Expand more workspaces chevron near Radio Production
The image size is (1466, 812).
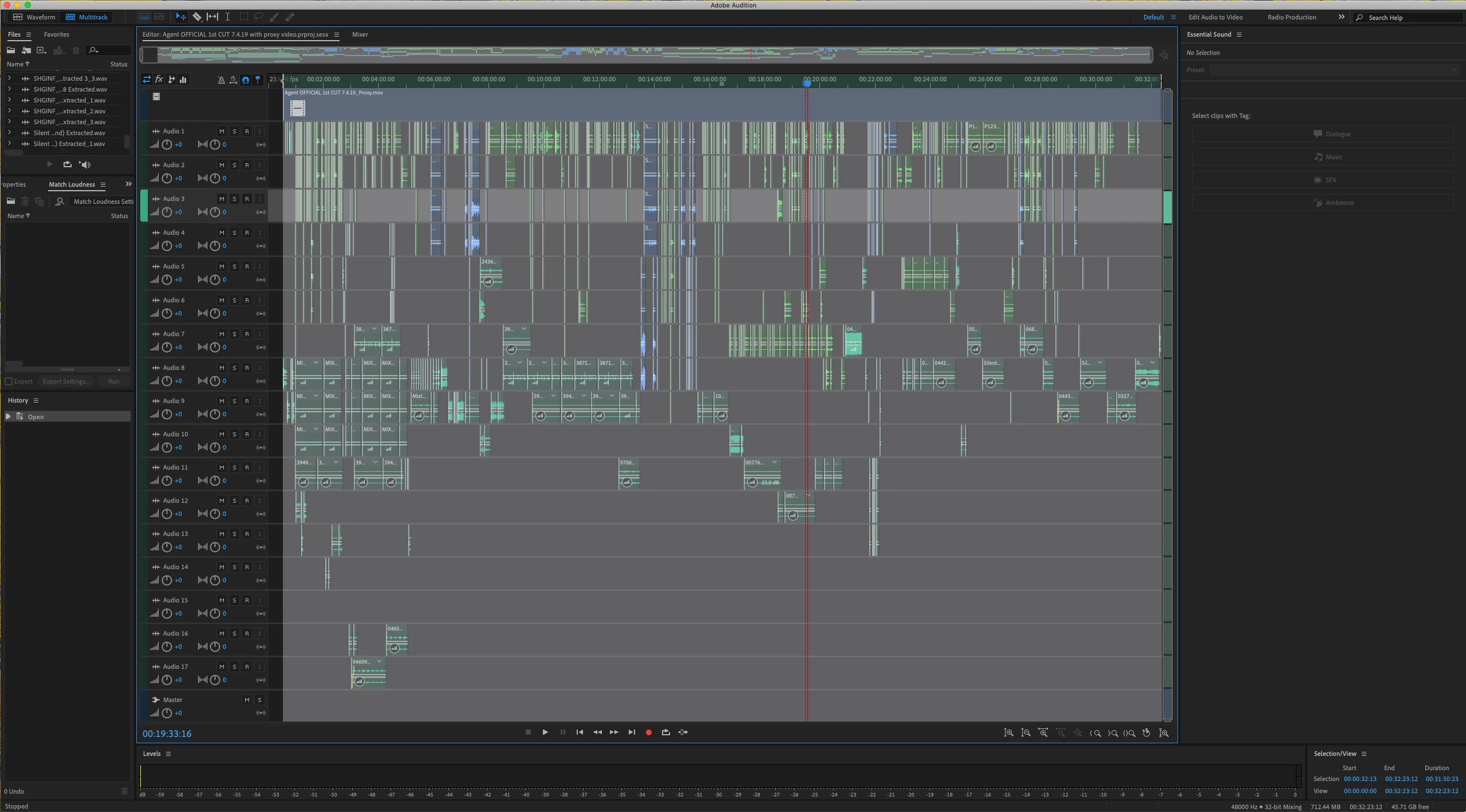1341,17
